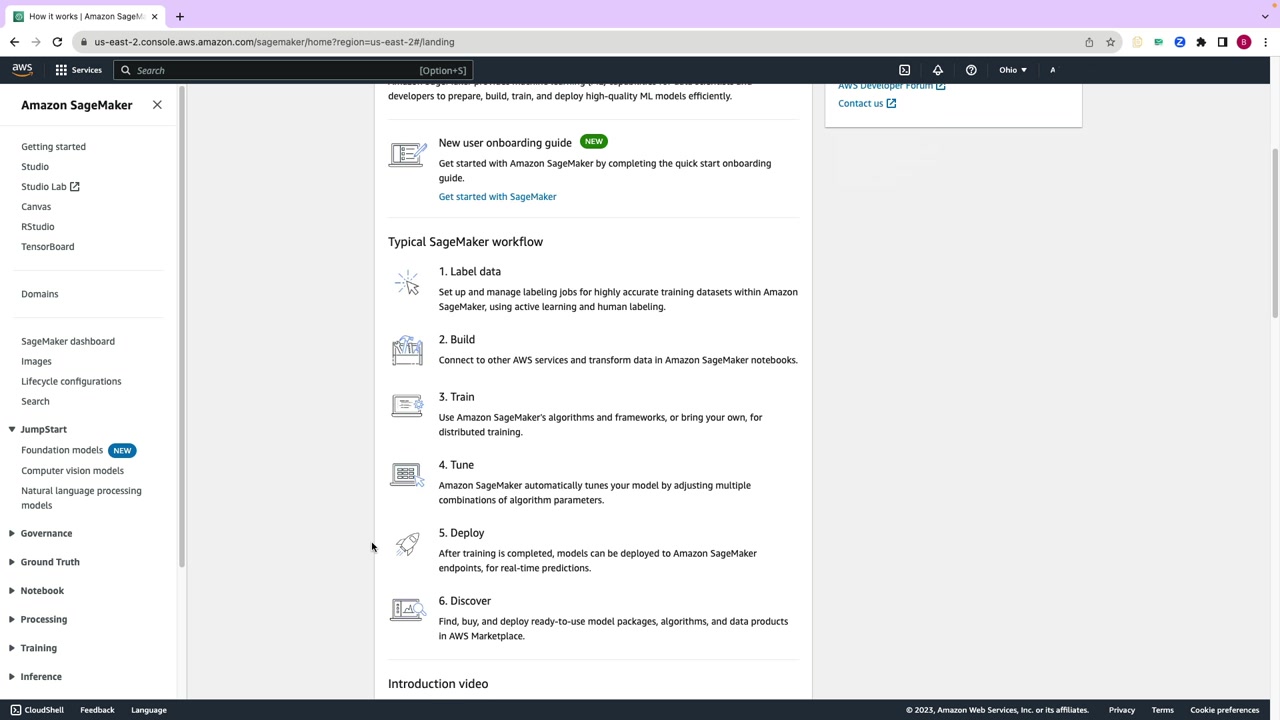Open the Language selector in the footer

tap(149, 710)
